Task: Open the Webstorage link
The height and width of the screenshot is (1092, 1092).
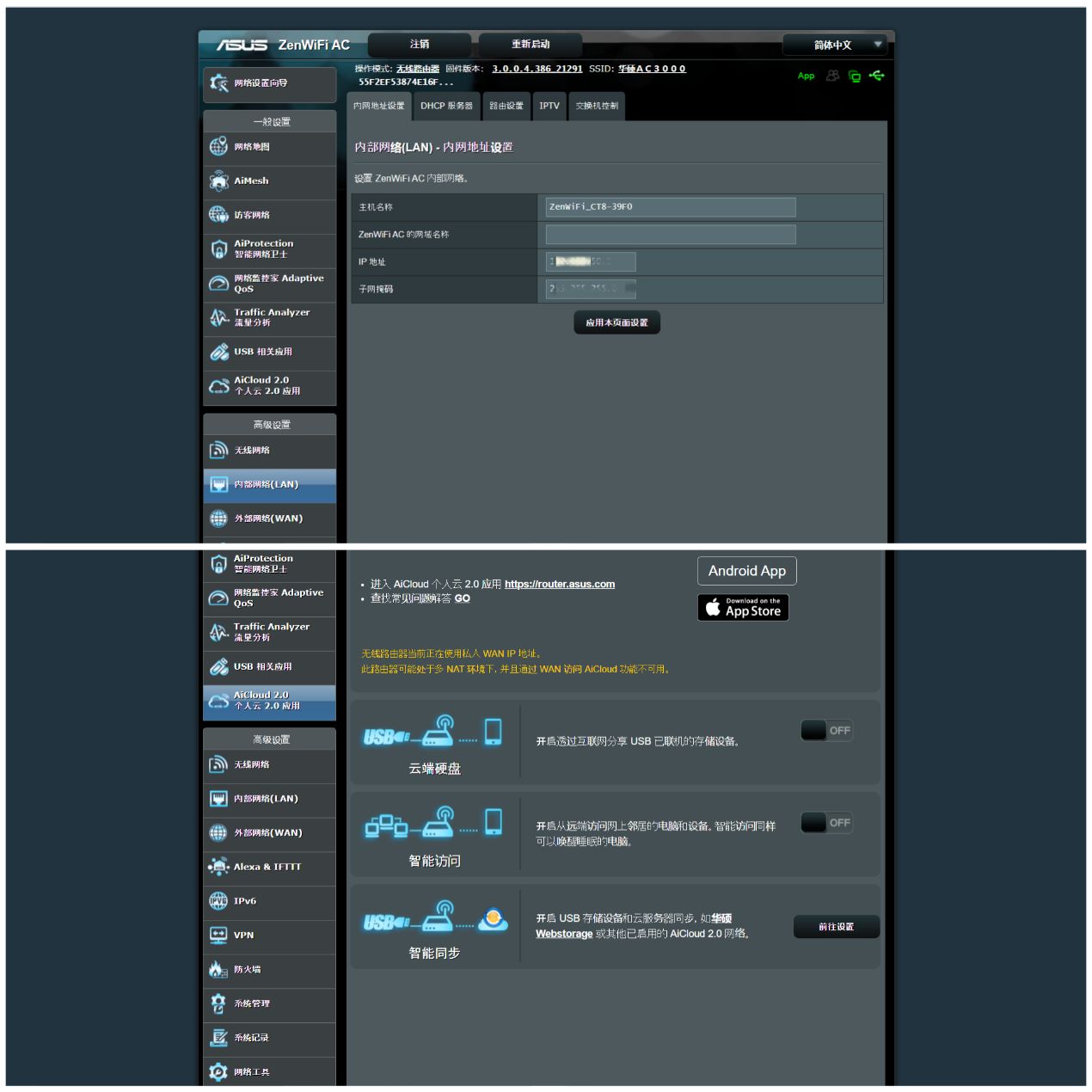Action: click(564, 934)
